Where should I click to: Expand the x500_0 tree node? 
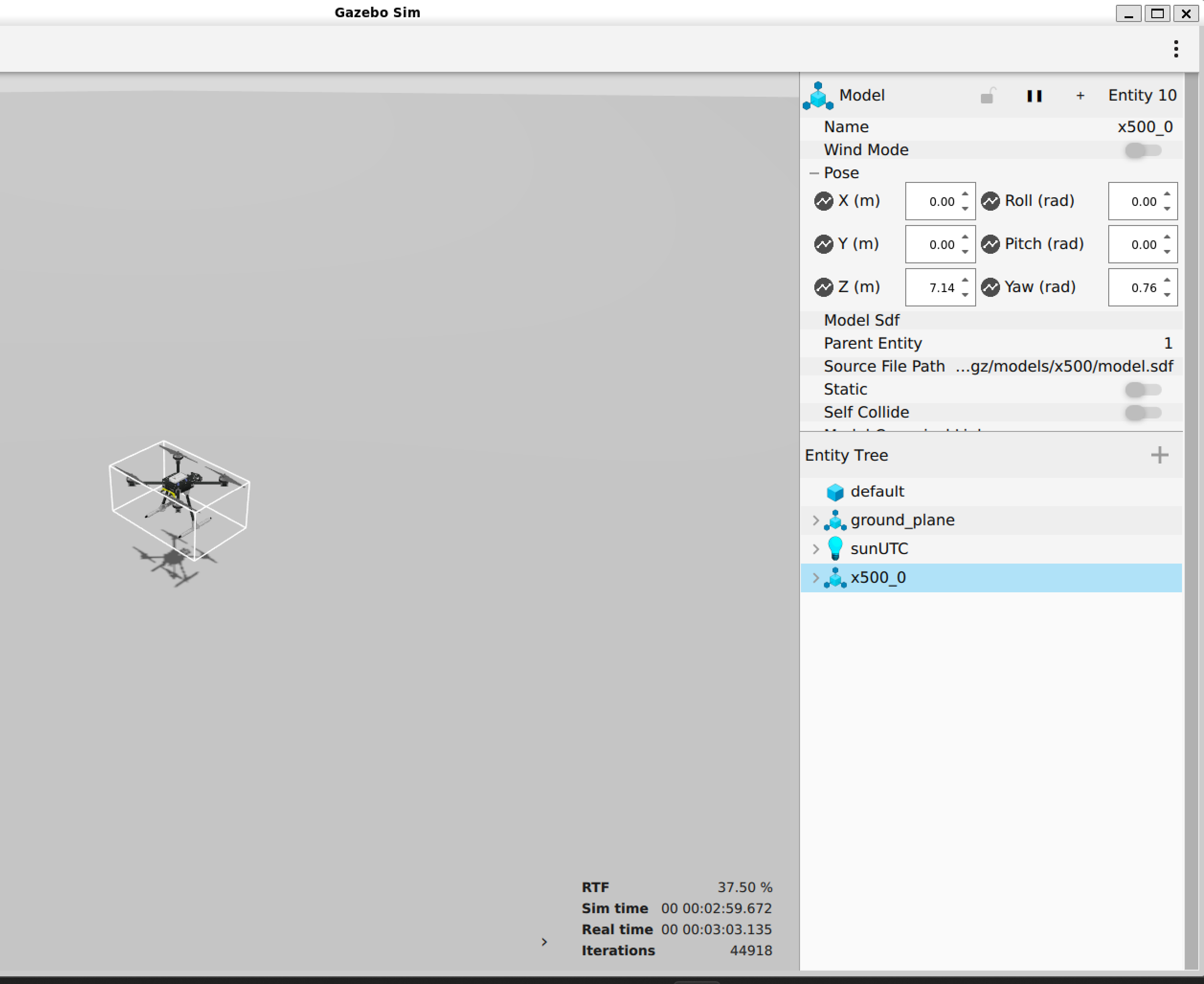tap(815, 578)
